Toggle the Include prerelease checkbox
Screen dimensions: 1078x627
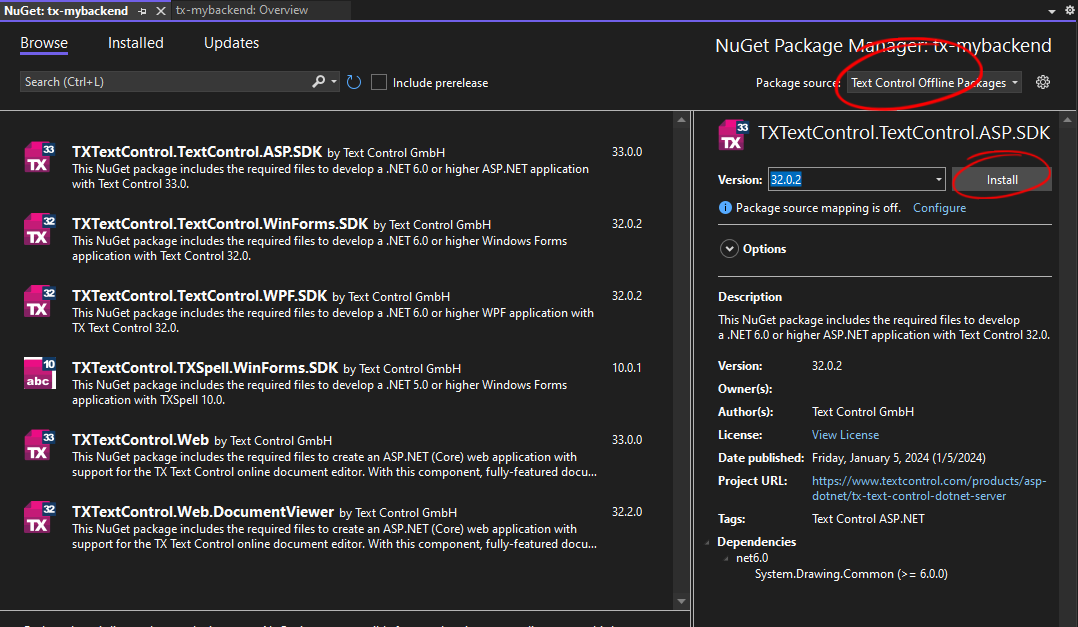(x=379, y=82)
